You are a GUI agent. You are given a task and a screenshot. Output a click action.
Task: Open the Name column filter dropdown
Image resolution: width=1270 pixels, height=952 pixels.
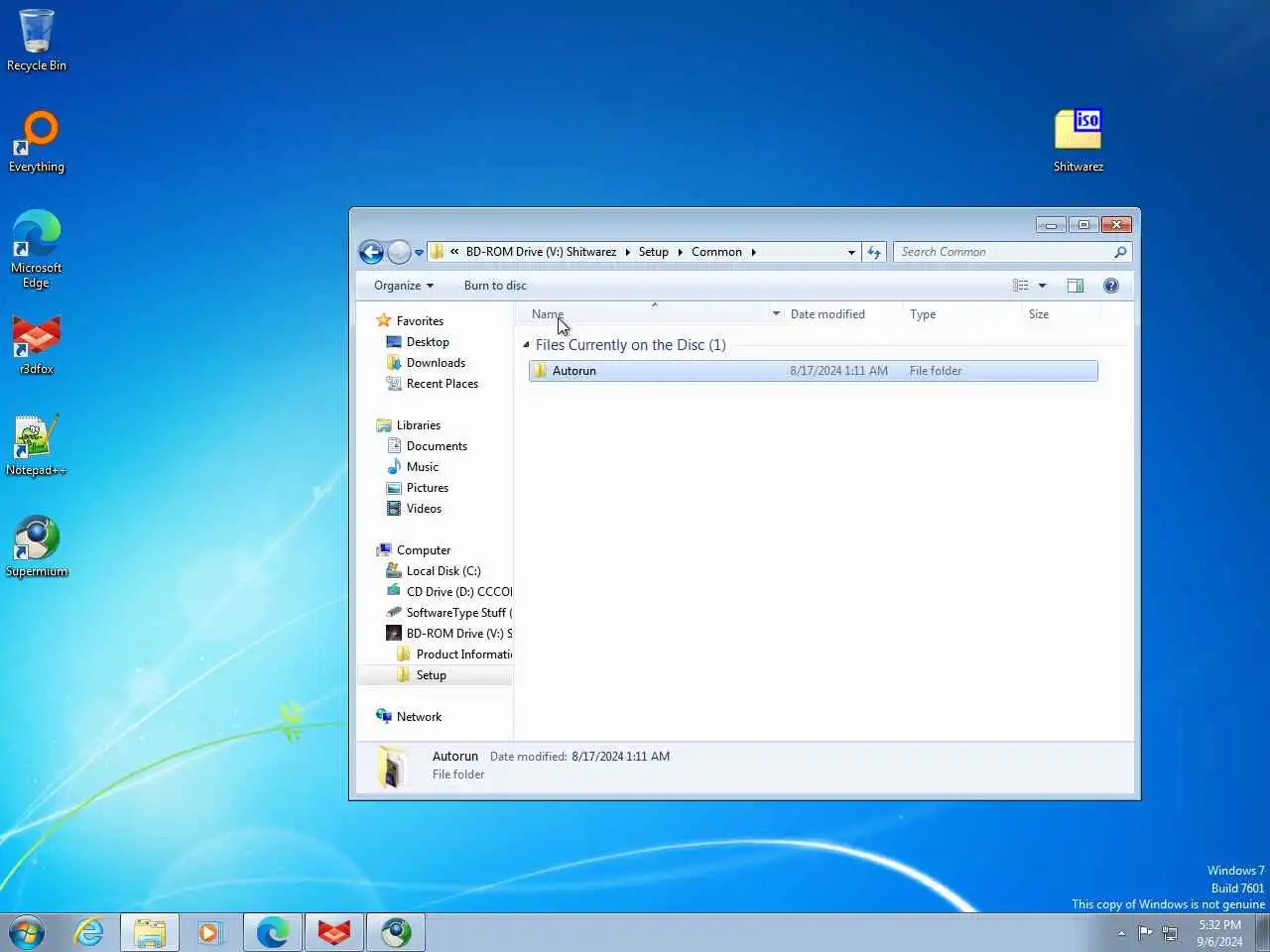pos(776,314)
